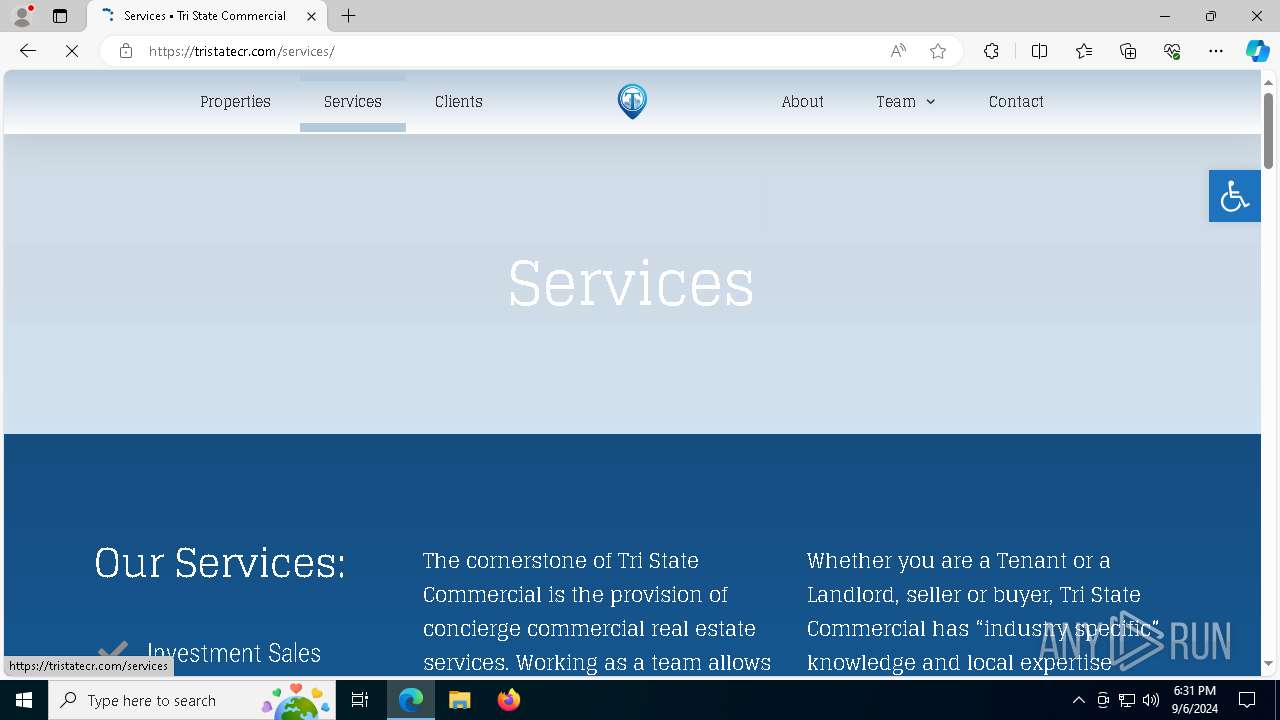Open File Explorer from taskbar

[460, 700]
